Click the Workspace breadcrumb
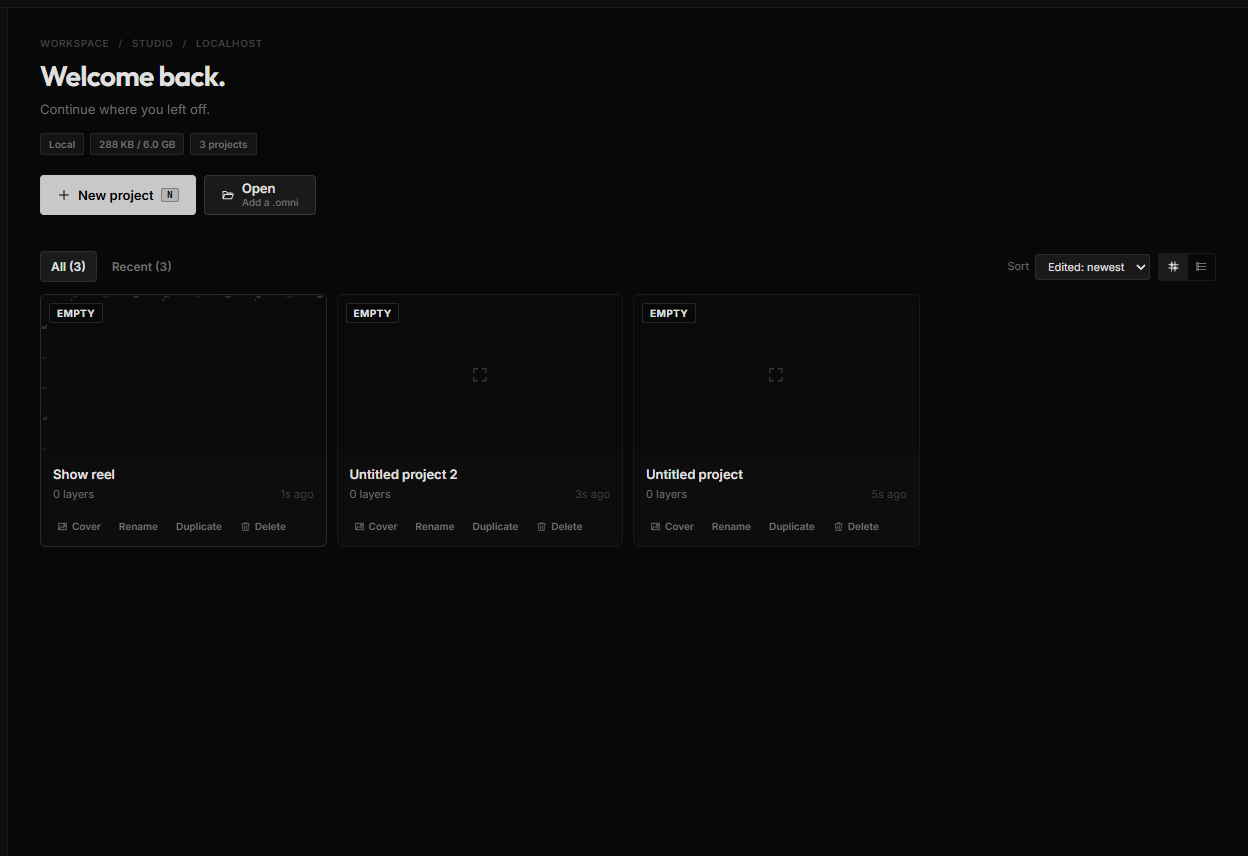 click(75, 44)
